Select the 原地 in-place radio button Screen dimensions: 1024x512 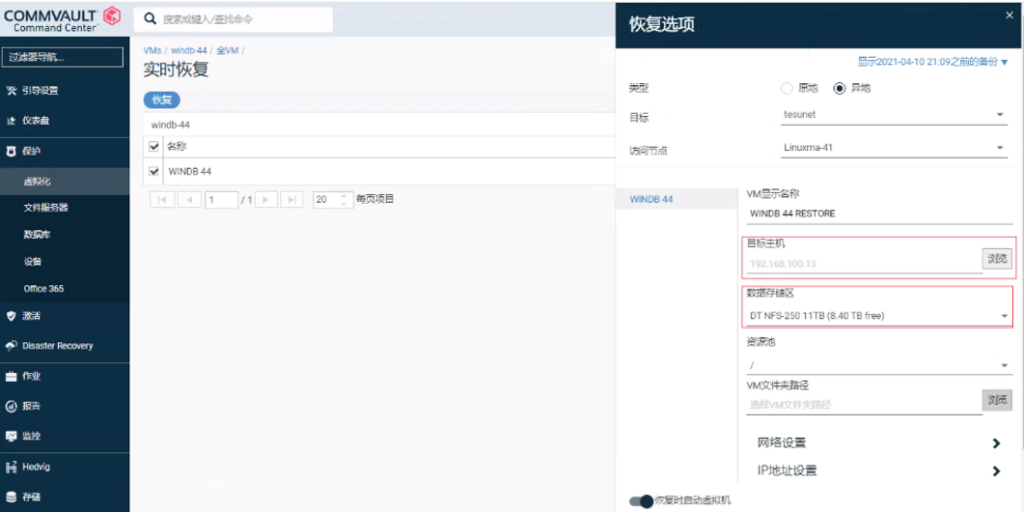(x=787, y=88)
